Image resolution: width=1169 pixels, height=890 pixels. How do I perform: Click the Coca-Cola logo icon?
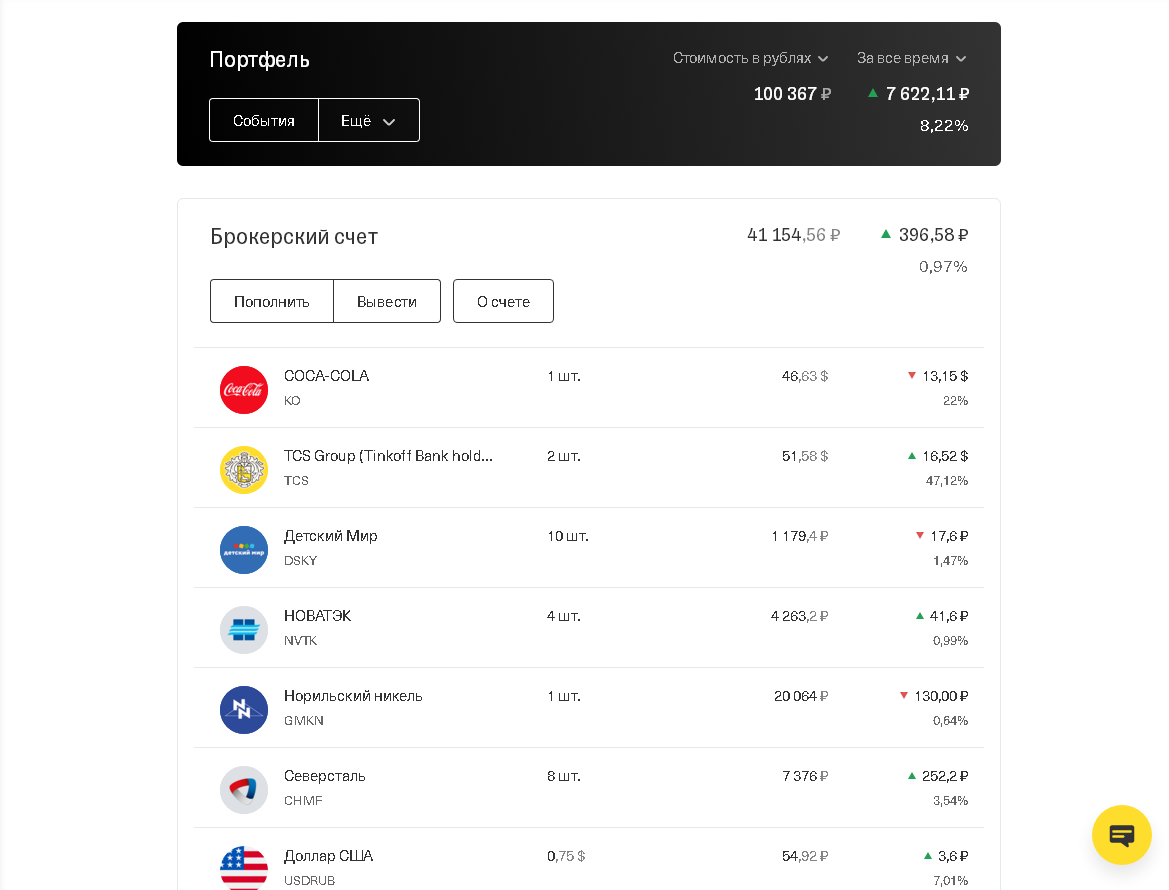tap(244, 390)
